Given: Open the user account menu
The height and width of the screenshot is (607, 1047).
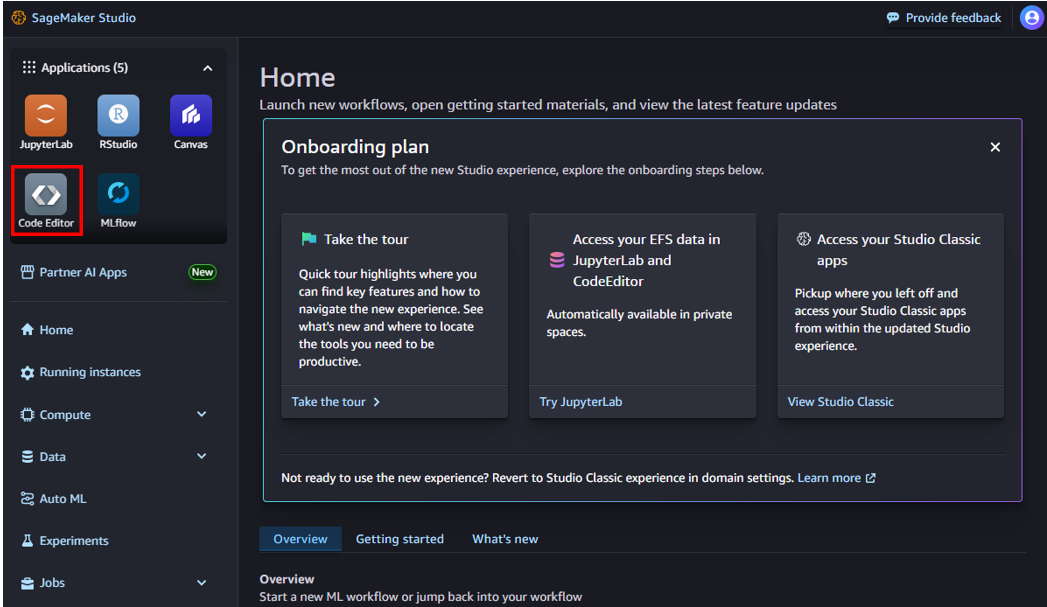Looking at the screenshot, I should pyautogui.click(x=1031, y=17).
